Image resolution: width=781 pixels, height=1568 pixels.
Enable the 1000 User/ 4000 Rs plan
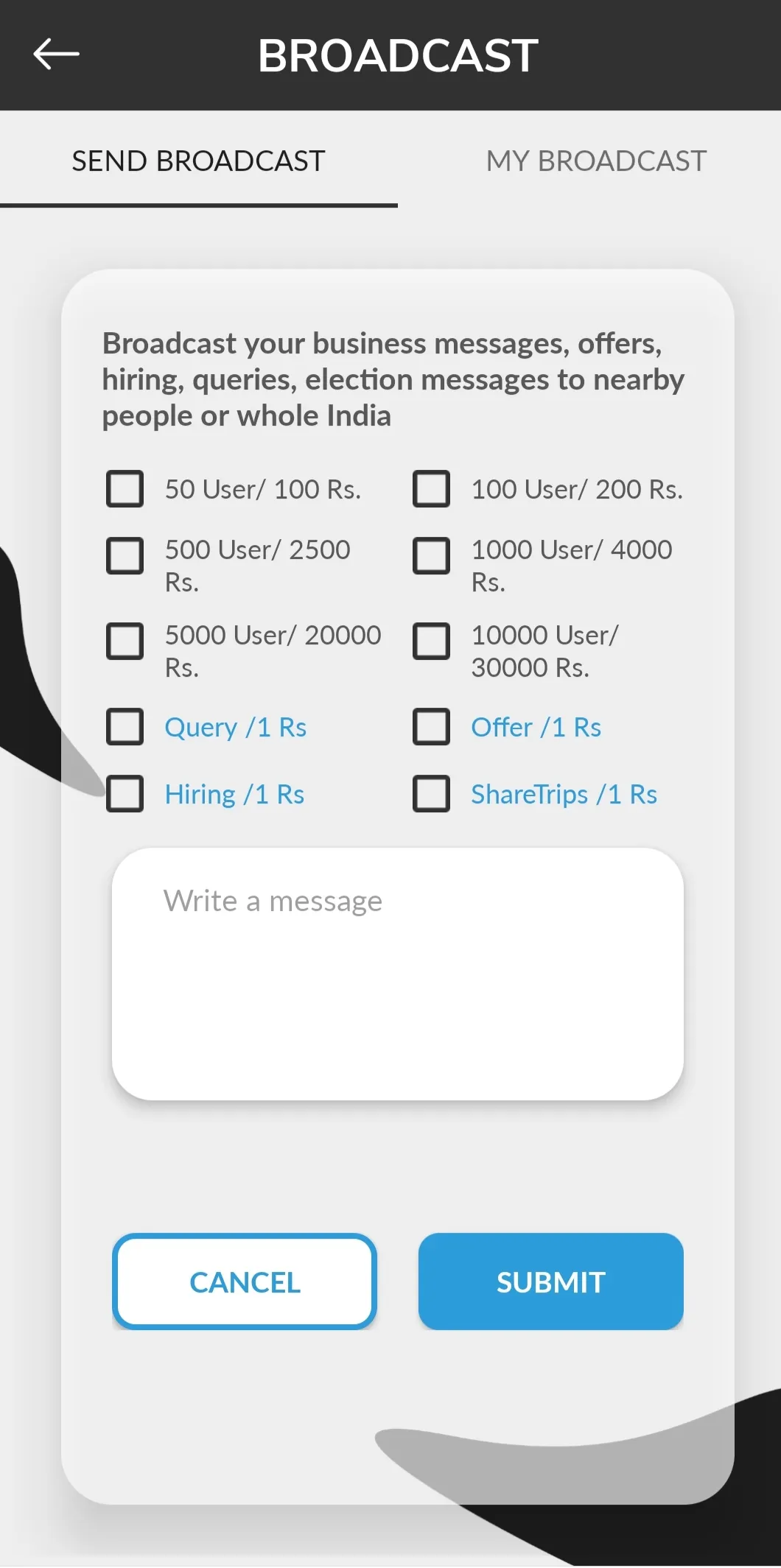coord(432,556)
